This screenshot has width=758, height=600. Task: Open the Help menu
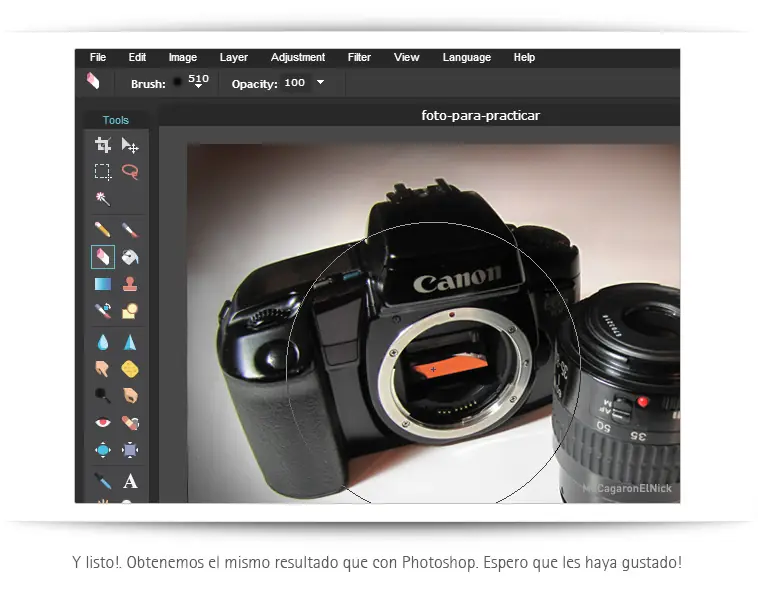coord(525,58)
